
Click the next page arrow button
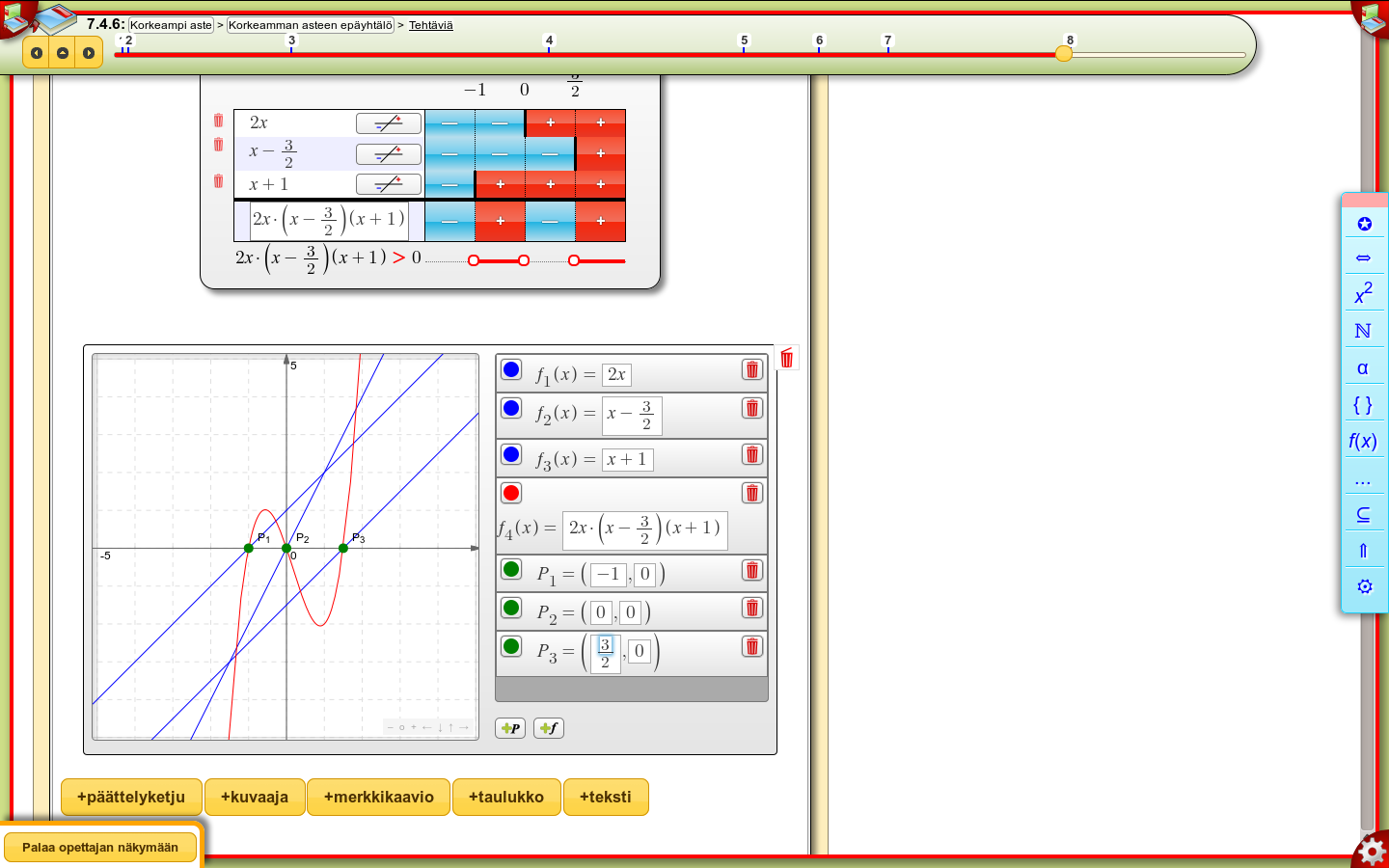click(x=89, y=53)
